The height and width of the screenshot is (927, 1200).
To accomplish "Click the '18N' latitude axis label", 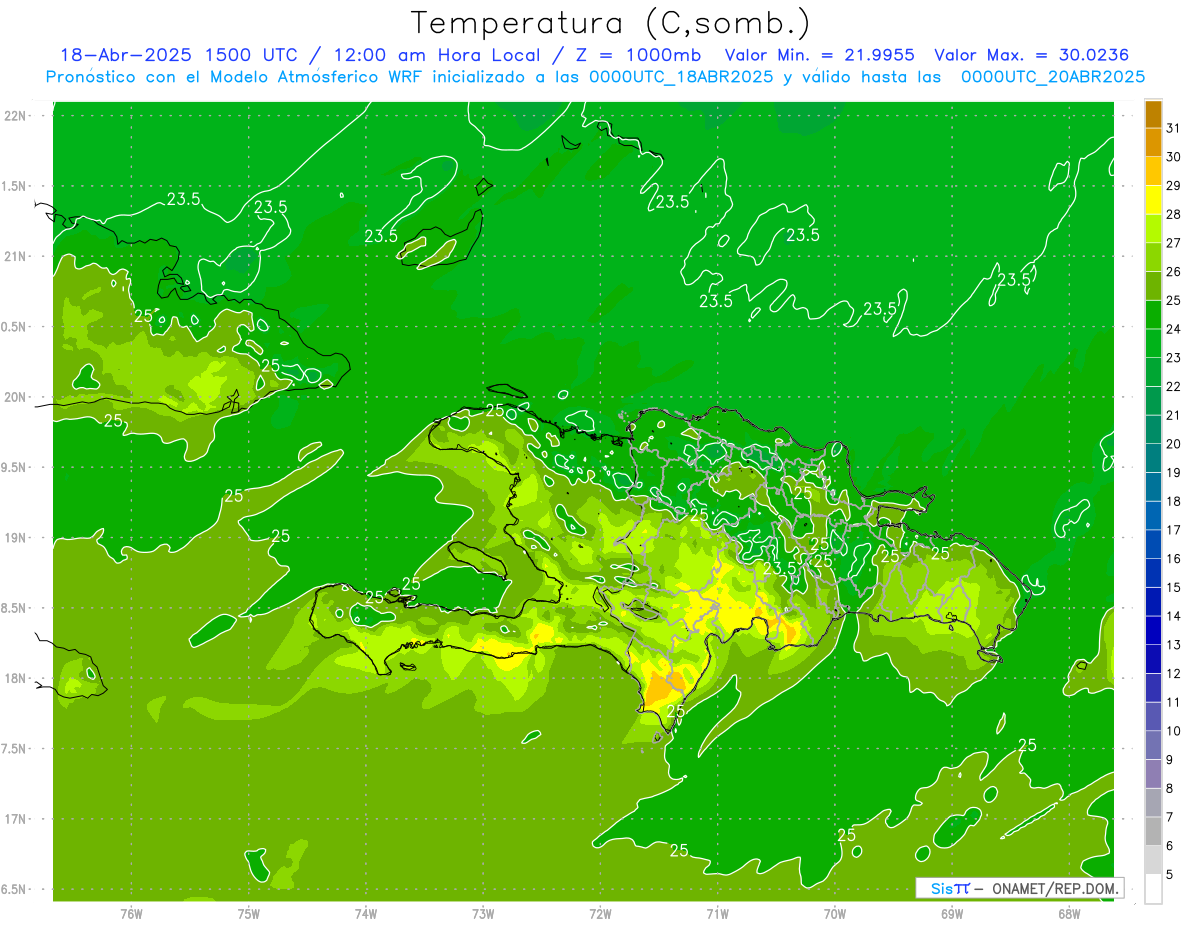I will [x=16, y=678].
